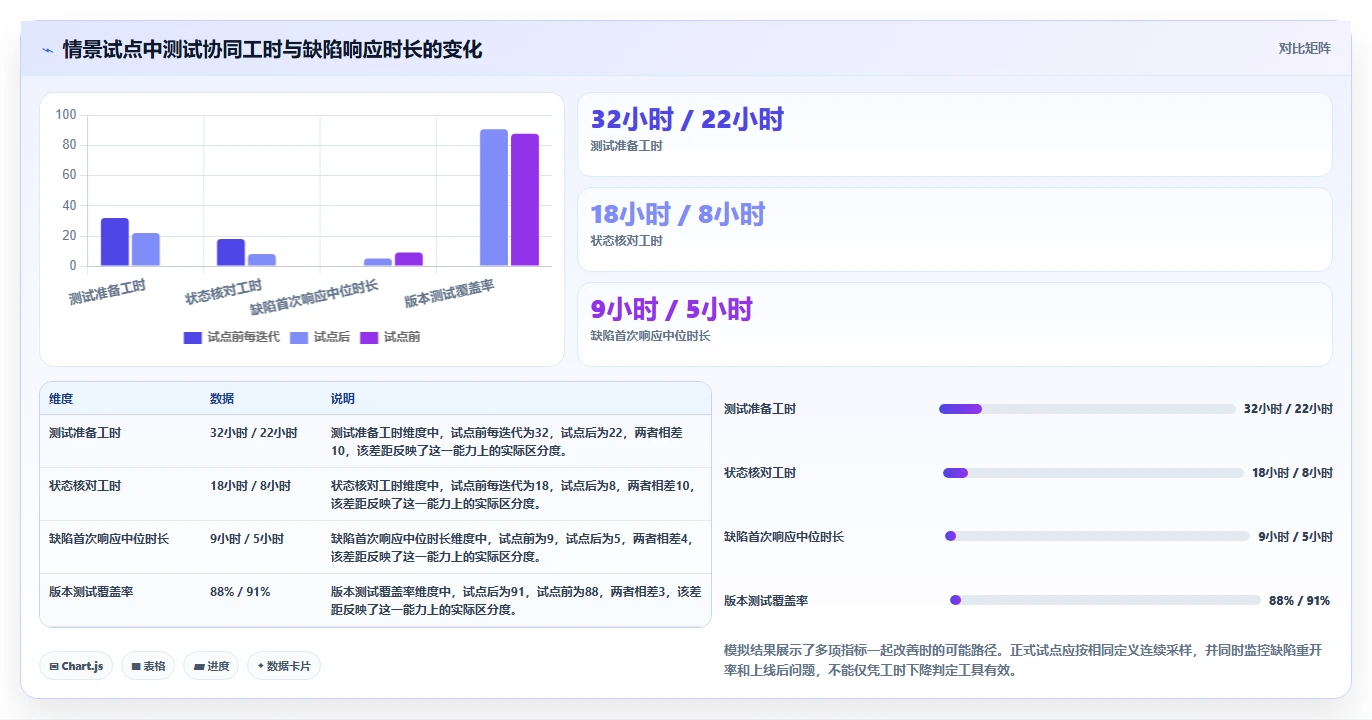Screen dimensions: 1372x720
Task: Click the light blue 状态核对工时 chart bar
Action: click(262, 260)
